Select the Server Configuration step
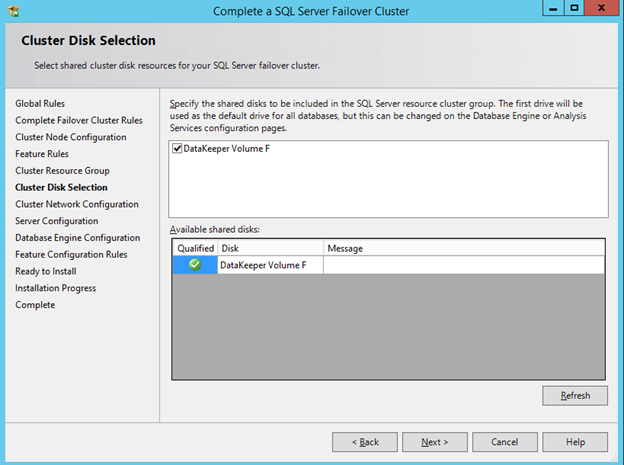This screenshot has width=624, height=465. pos(56,221)
